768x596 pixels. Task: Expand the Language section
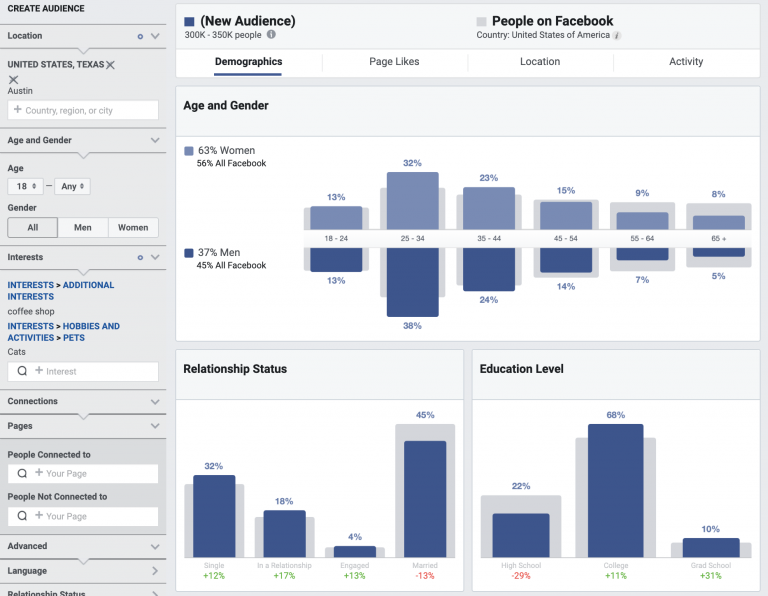155,571
